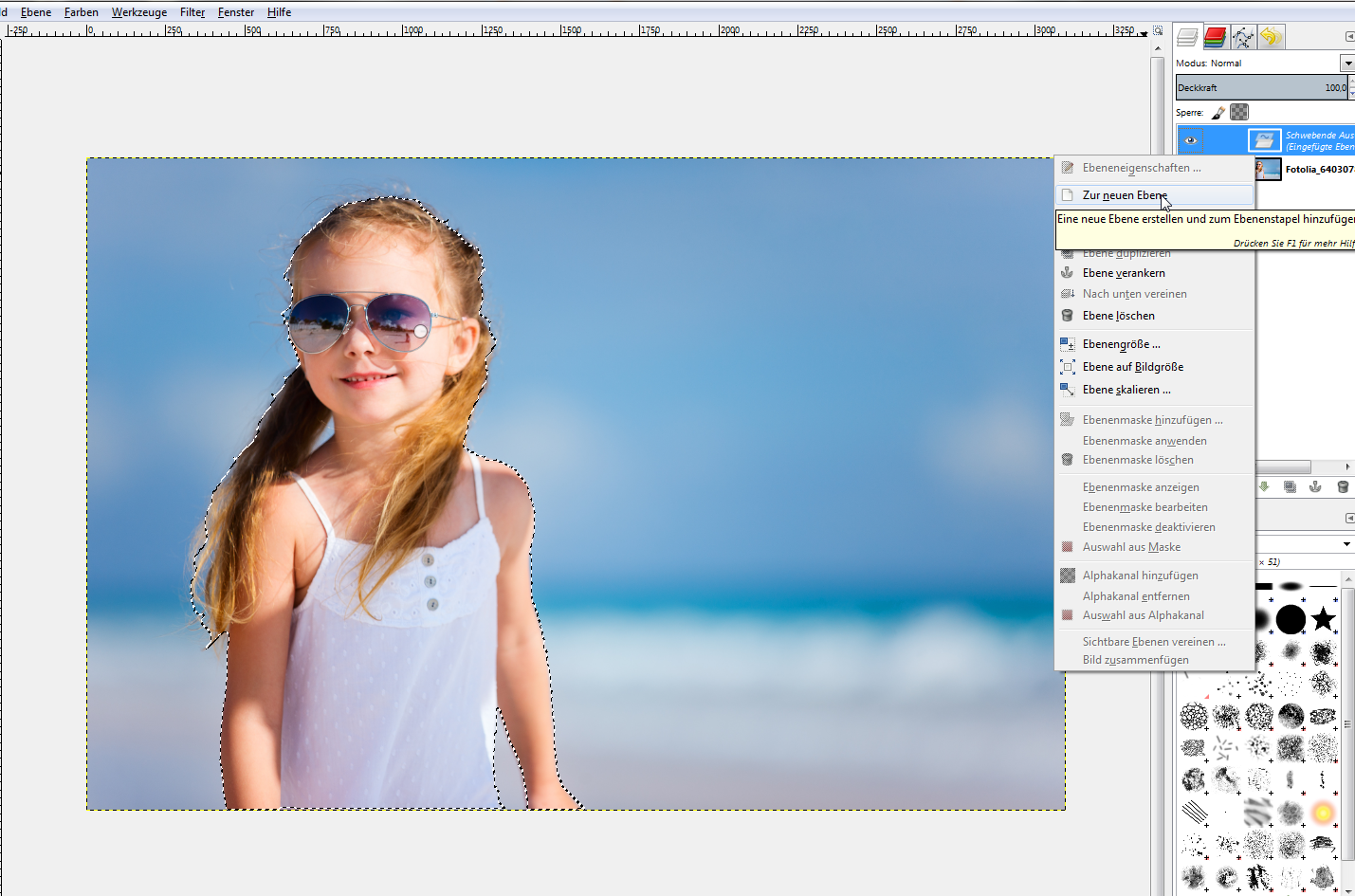Select the large hard round brush
The height and width of the screenshot is (896, 1355).
coord(1291,619)
